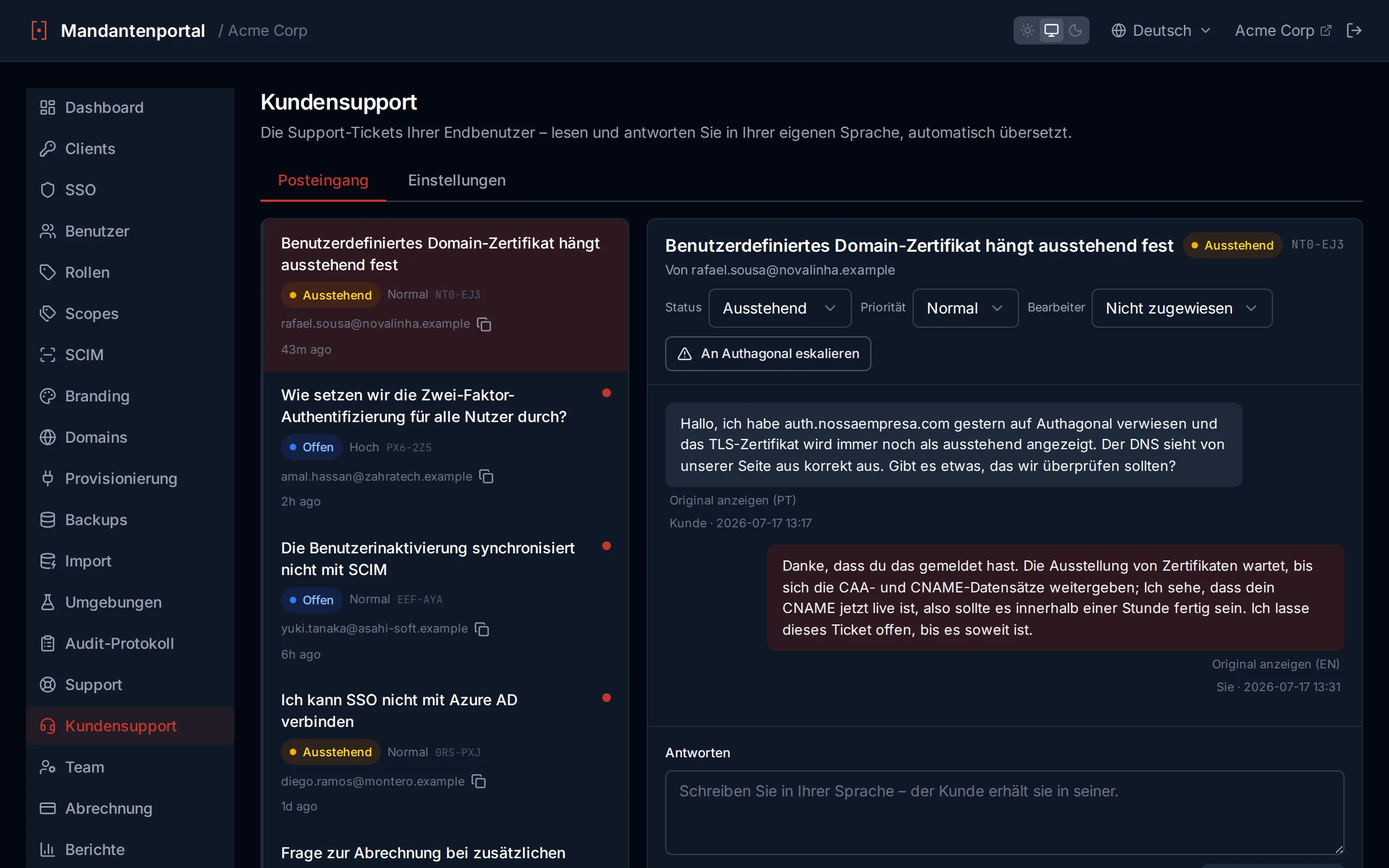This screenshot has width=1389, height=868.
Task: Click the Team users-gear icon
Action: click(48, 767)
